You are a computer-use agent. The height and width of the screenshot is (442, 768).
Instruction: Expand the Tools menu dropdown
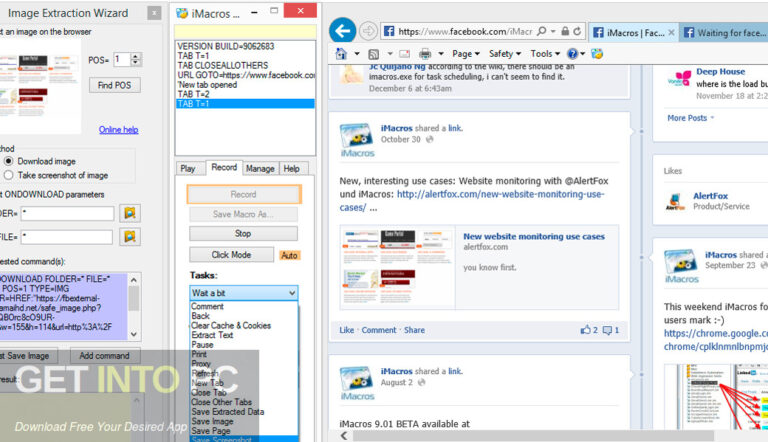pos(545,54)
